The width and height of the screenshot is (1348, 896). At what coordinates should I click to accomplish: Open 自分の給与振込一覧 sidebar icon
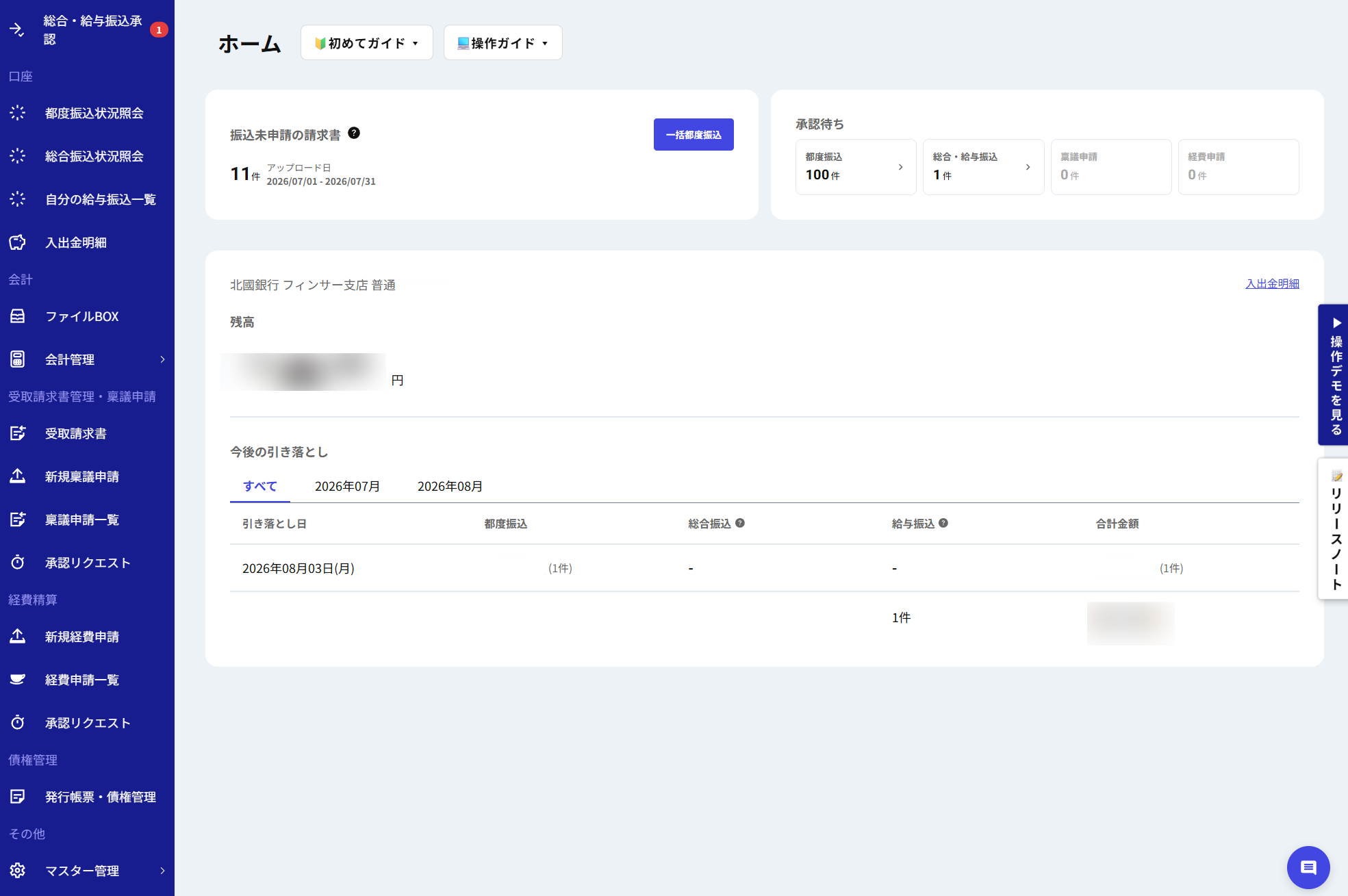[x=17, y=199]
